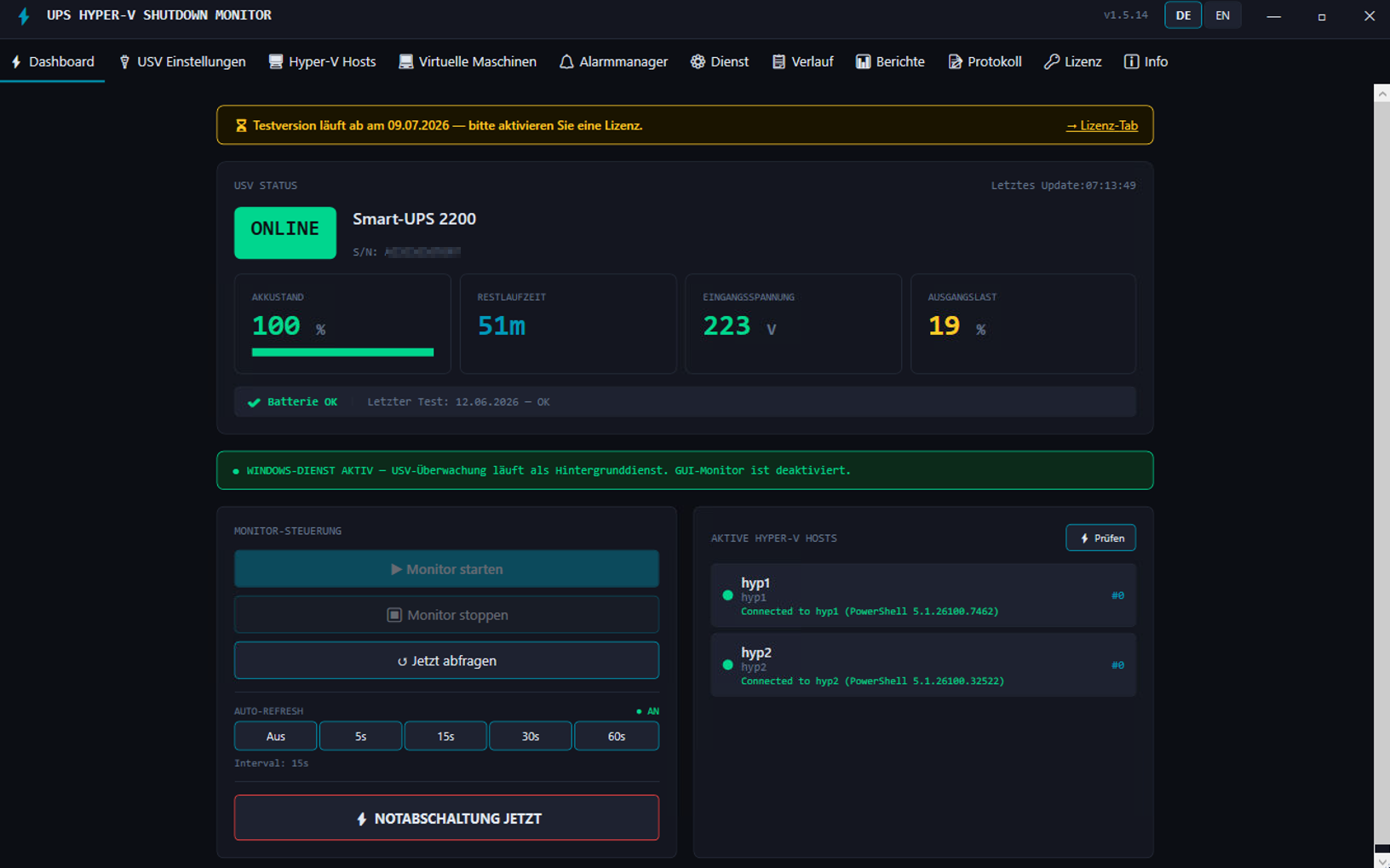
Task: Click the Alarmmanager bell icon
Action: 566,61
